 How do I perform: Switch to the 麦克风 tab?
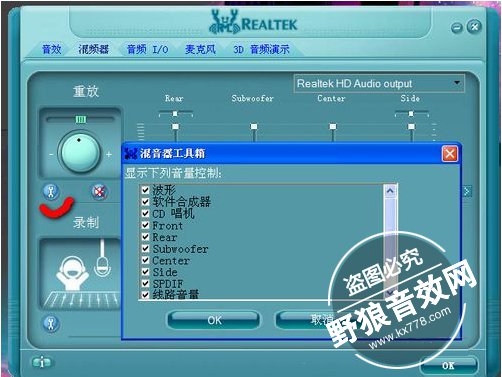pyautogui.click(x=200, y=49)
